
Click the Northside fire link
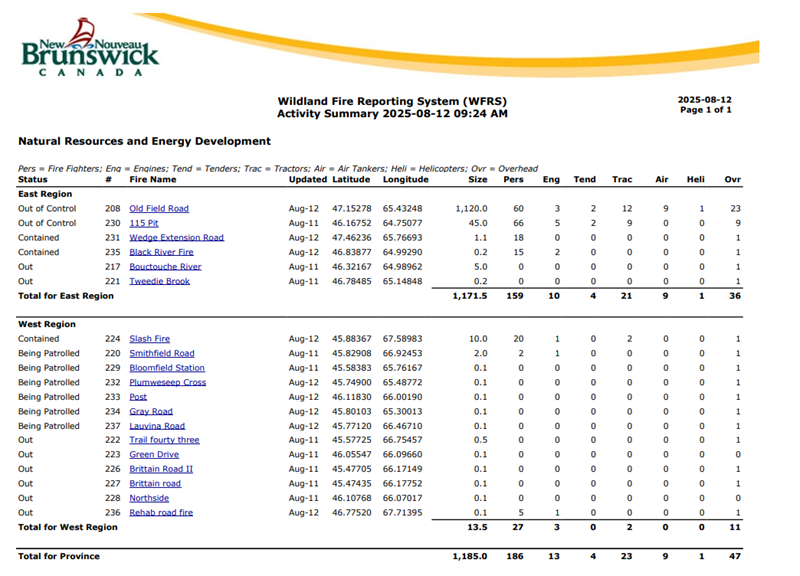pos(149,498)
